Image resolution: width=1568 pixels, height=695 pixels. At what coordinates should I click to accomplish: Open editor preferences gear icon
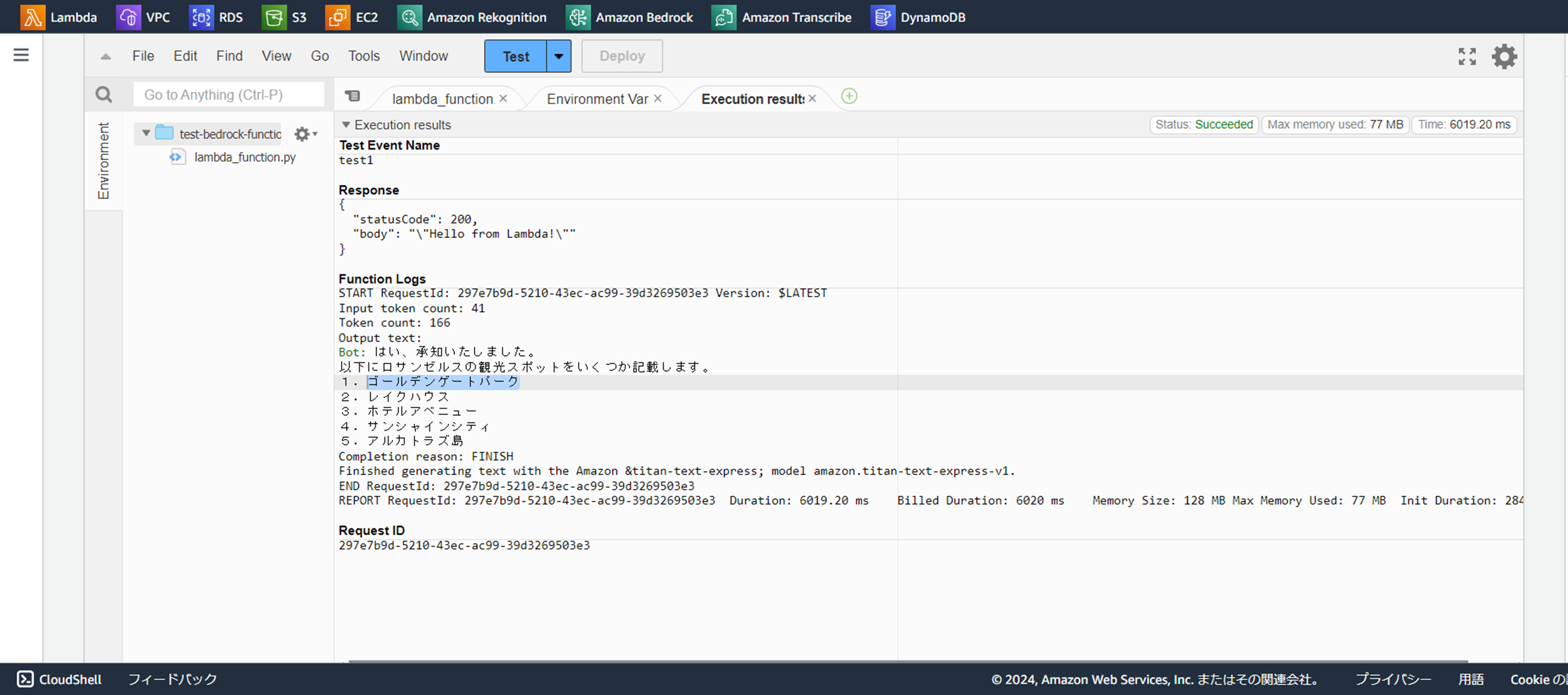(1504, 56)
